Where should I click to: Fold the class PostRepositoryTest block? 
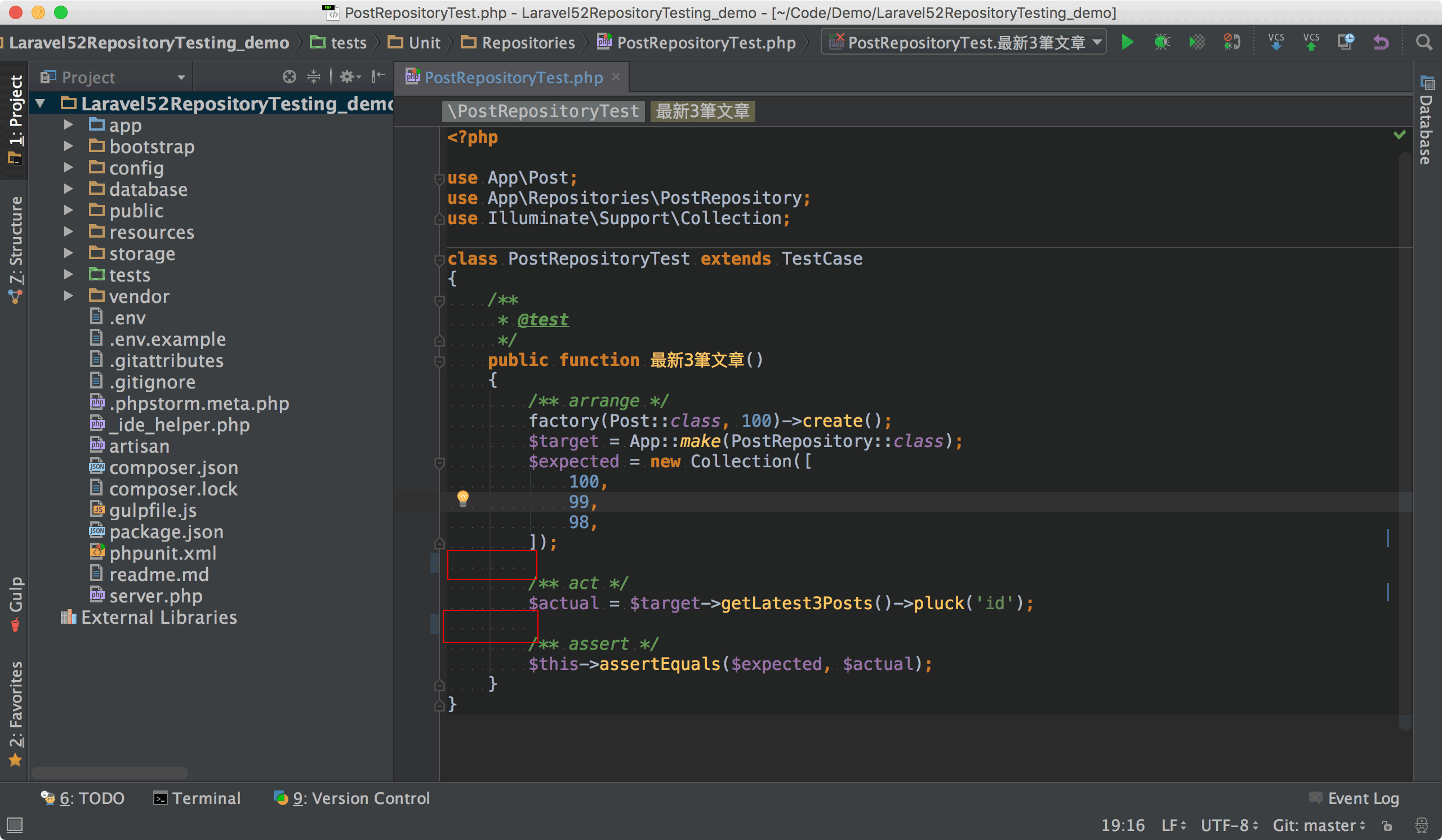point(439,260)
